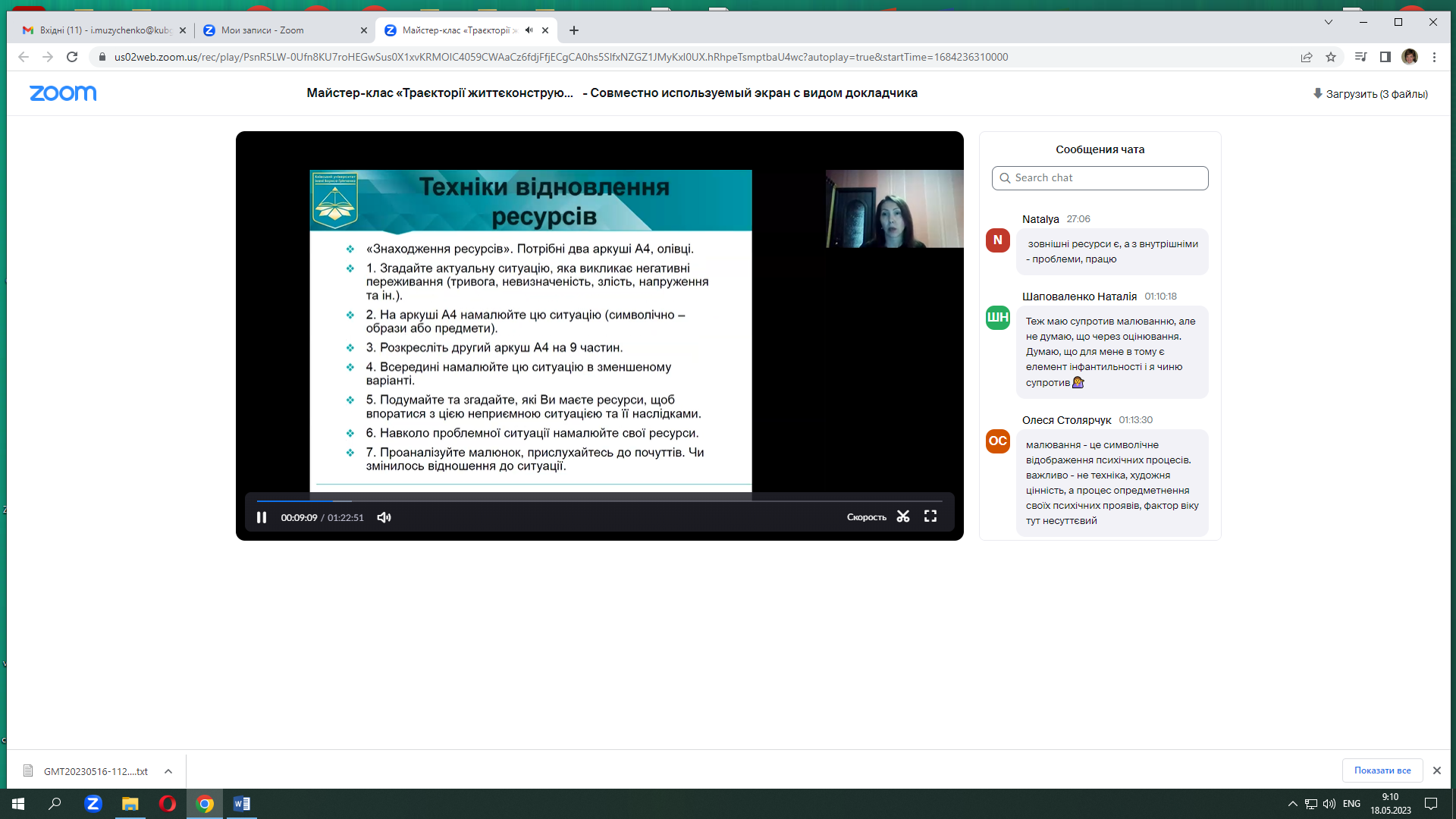Open the Opera browser from the taskbar
The width and height of the screenshot is (1456, 819).
[168, 804]
